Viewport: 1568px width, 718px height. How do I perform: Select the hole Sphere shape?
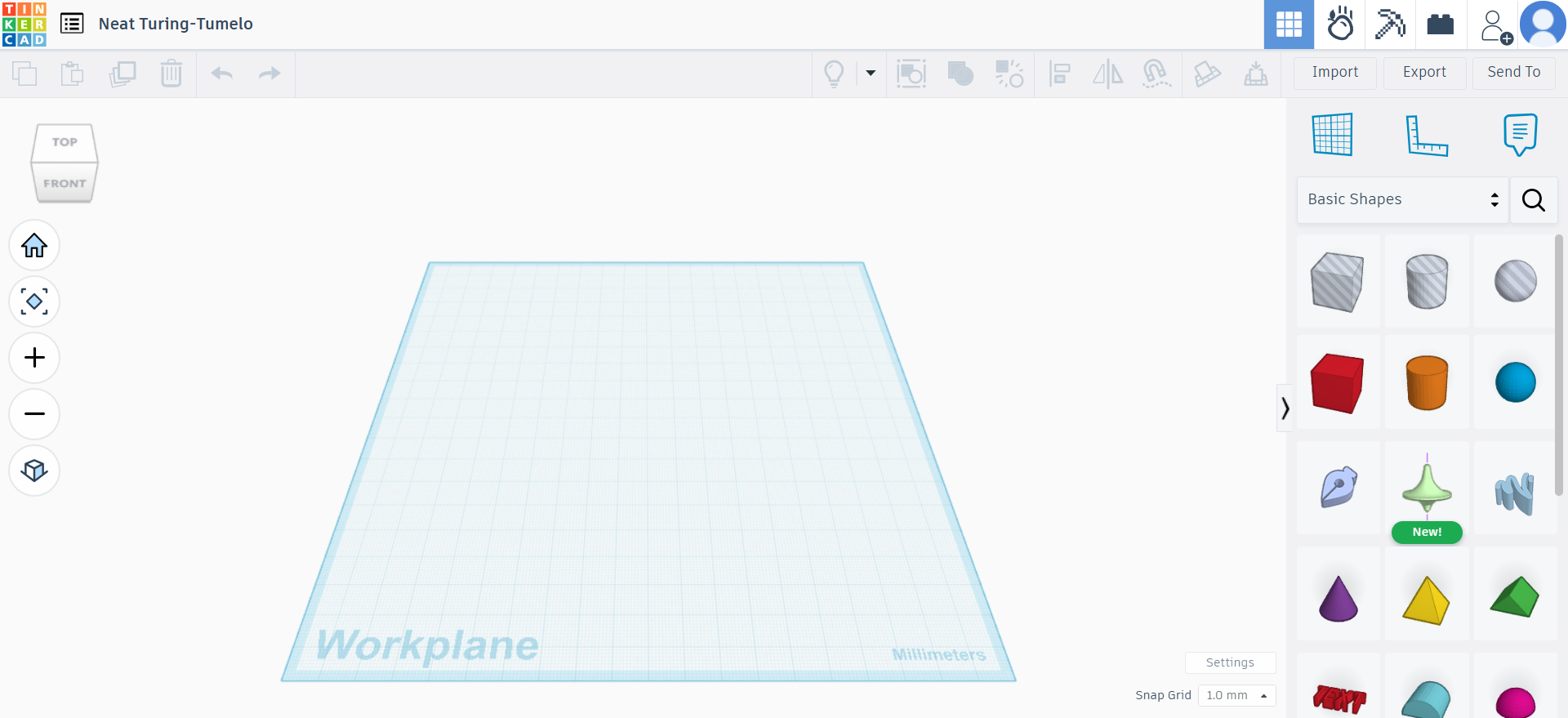tap(1515, 281)
